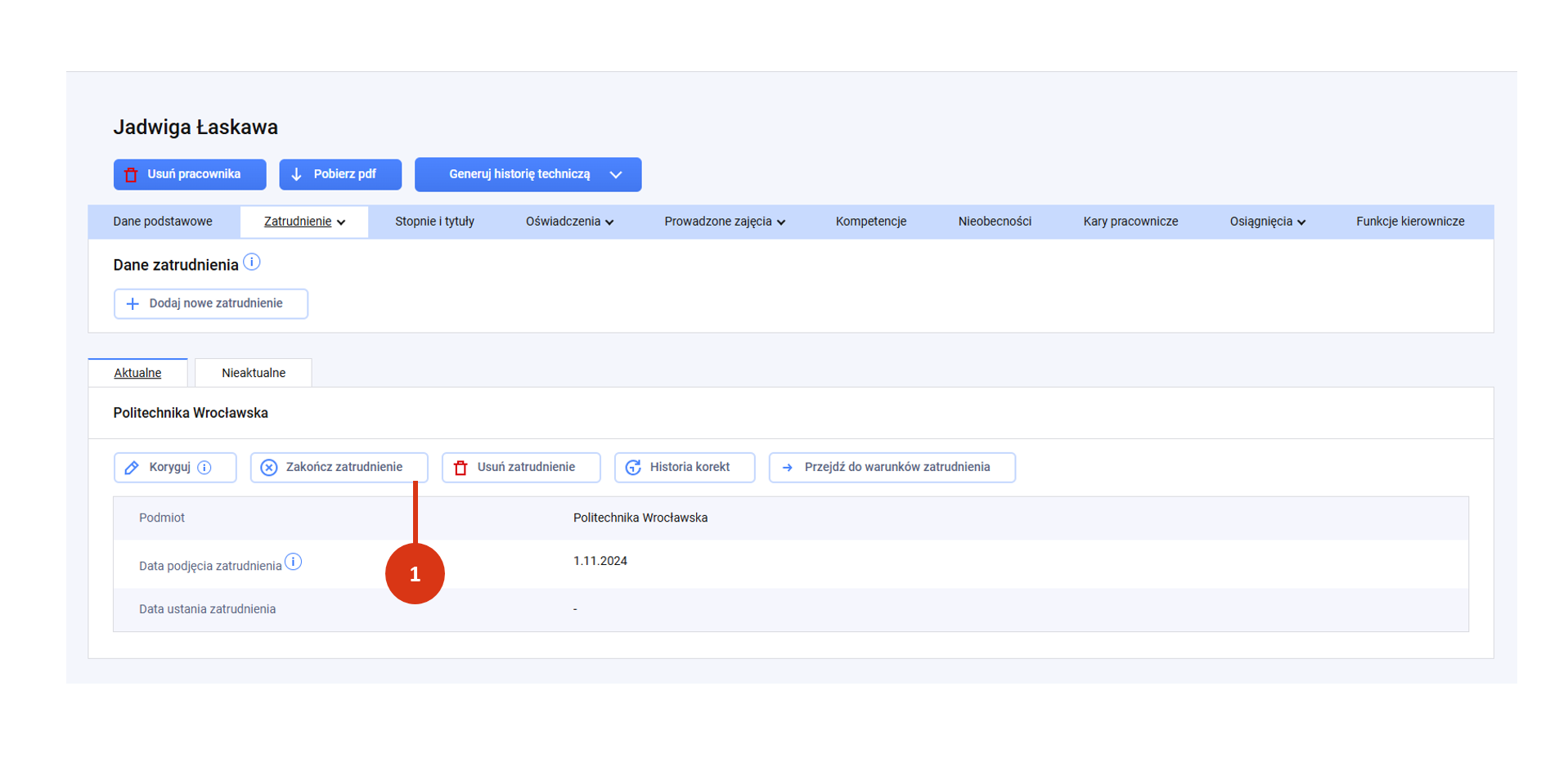Screen dimensions: 1568x758
Task: Click the arrow icon on Przejdź do warunków zatrudnienia
Action: (x=788, y=468)
